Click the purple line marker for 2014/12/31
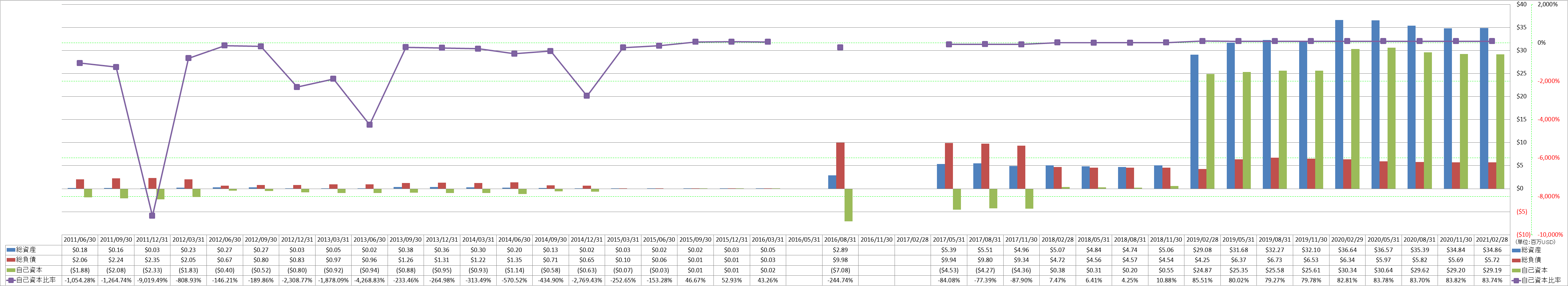 pyautogui.click(x=587, y=96)
